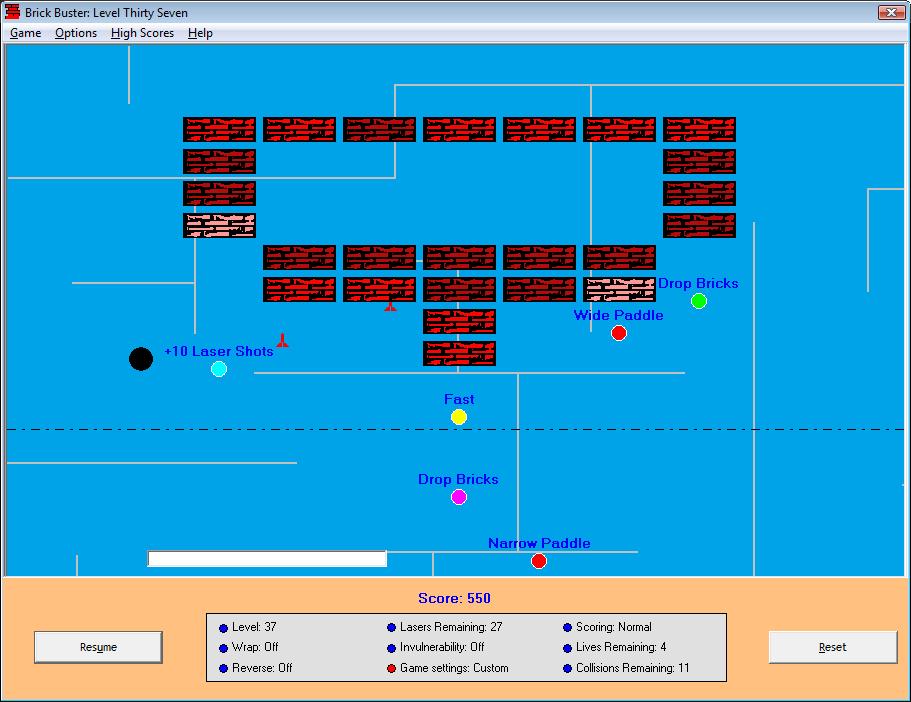Click the green Drop Bricks powerup ball
The height and width of the screenshot is (702, 911).
699,301
